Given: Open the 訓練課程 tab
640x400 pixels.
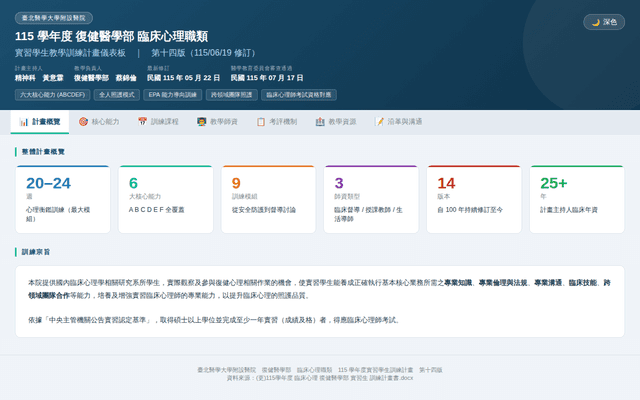Looking at the screenshot, I should pos(158,122).
